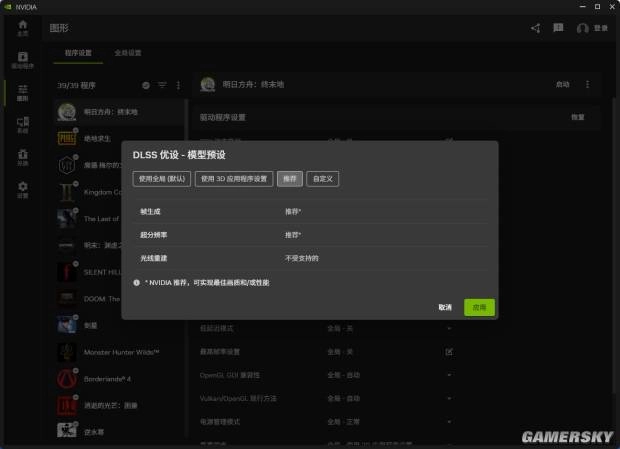Click the green 应用 button
Image resolution: width=620 pixels, height=449 pixels.
(x=479, y=307)
